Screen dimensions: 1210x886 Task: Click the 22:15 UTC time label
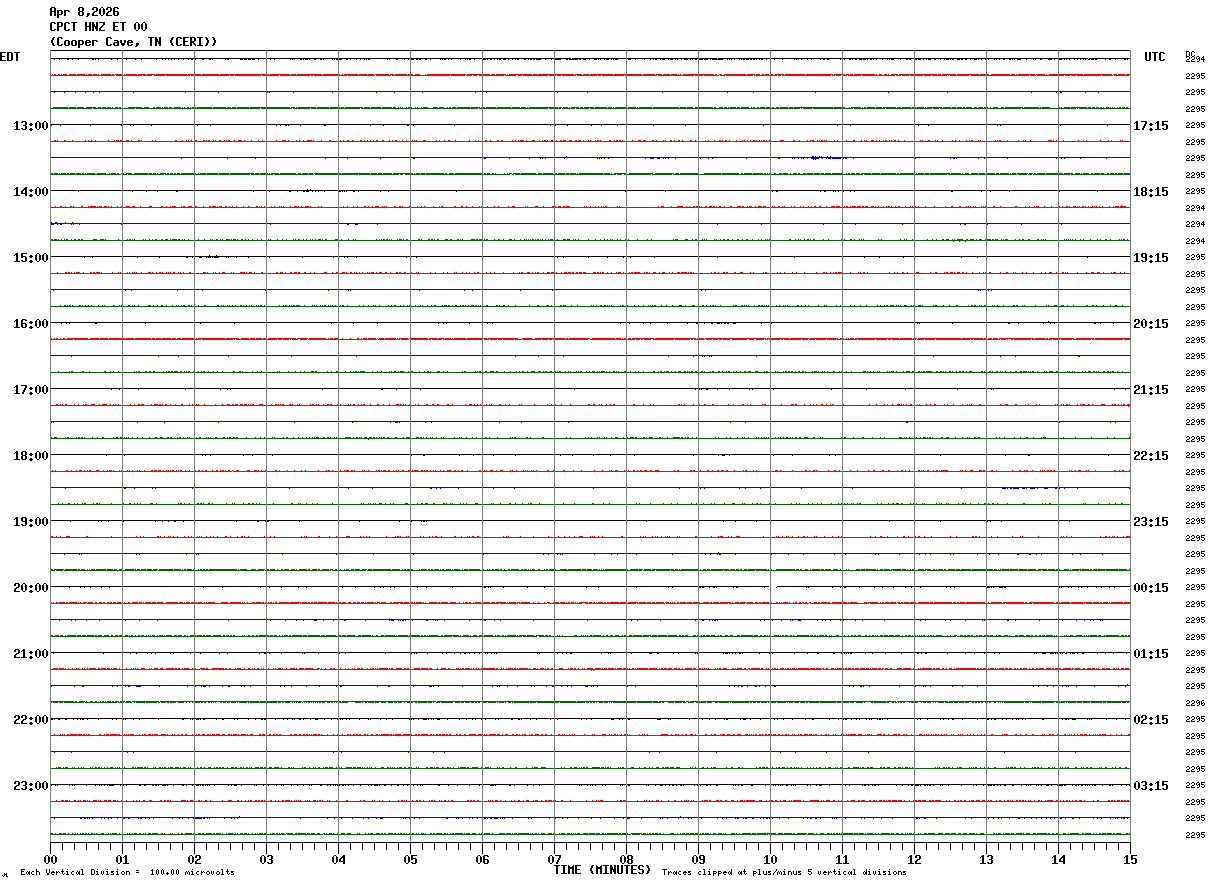coord(1151,456)
